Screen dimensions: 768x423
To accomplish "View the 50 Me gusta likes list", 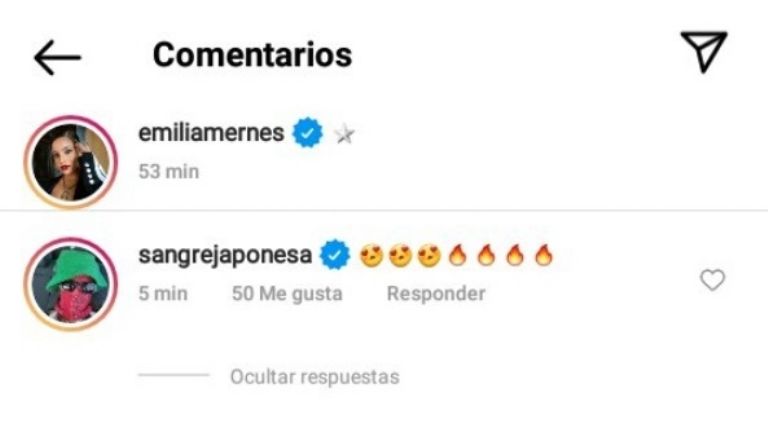I will pos(287,294).
